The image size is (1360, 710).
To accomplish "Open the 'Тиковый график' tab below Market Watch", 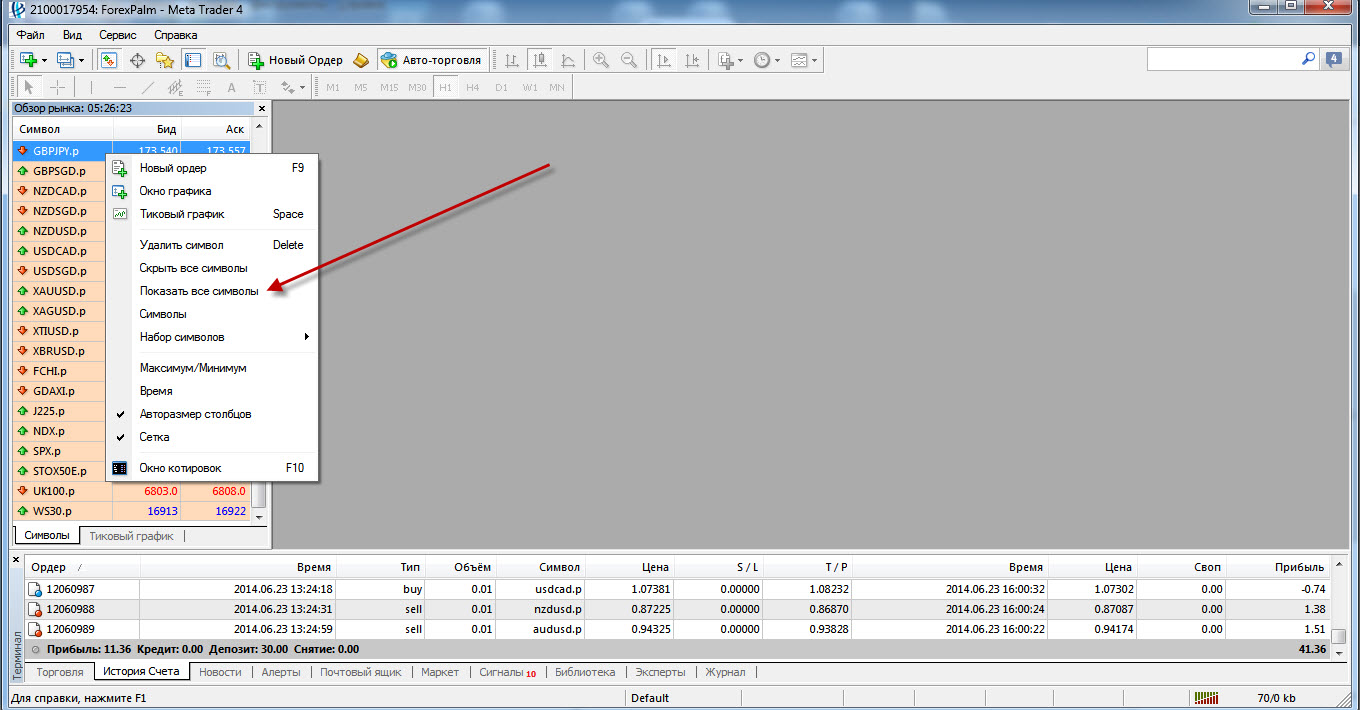I will [131, 536].
